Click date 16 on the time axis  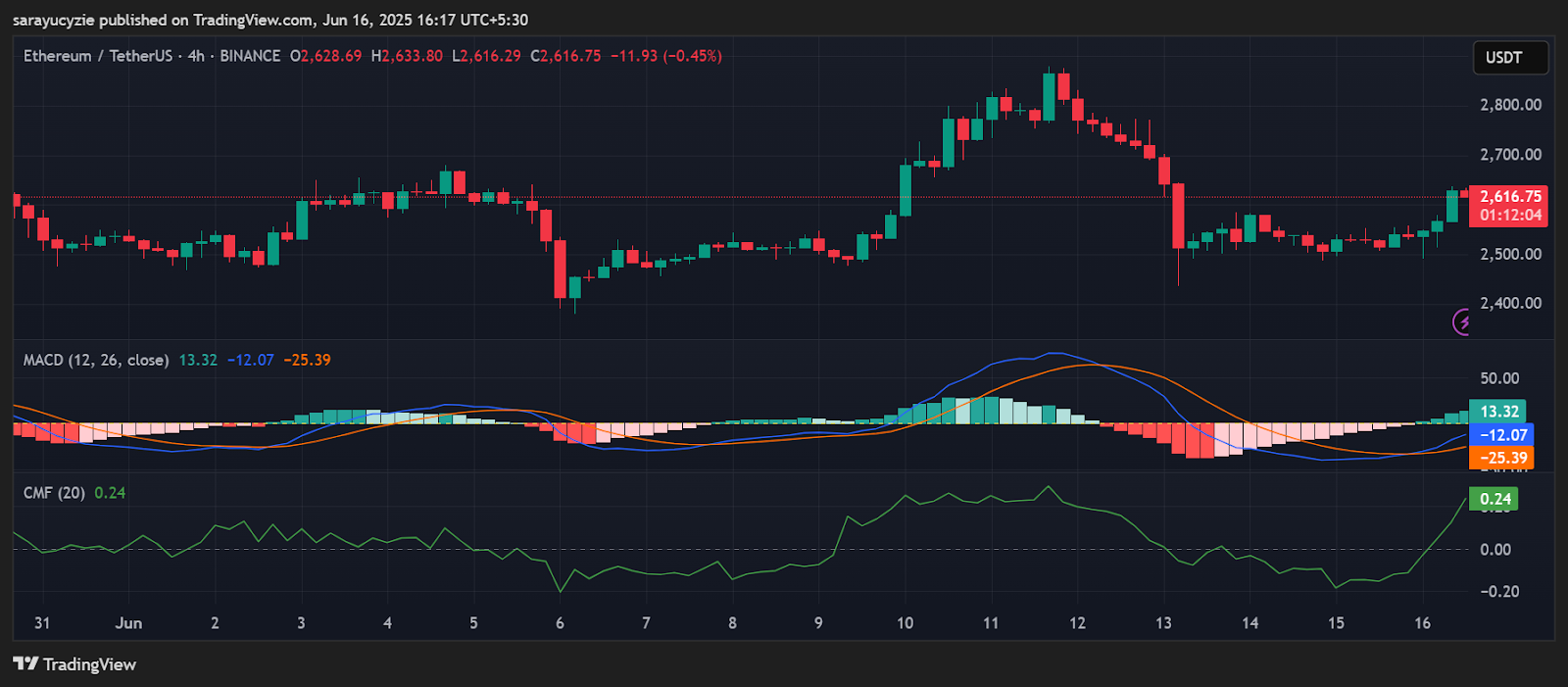pyautogui.click(x=1422, y=623)
